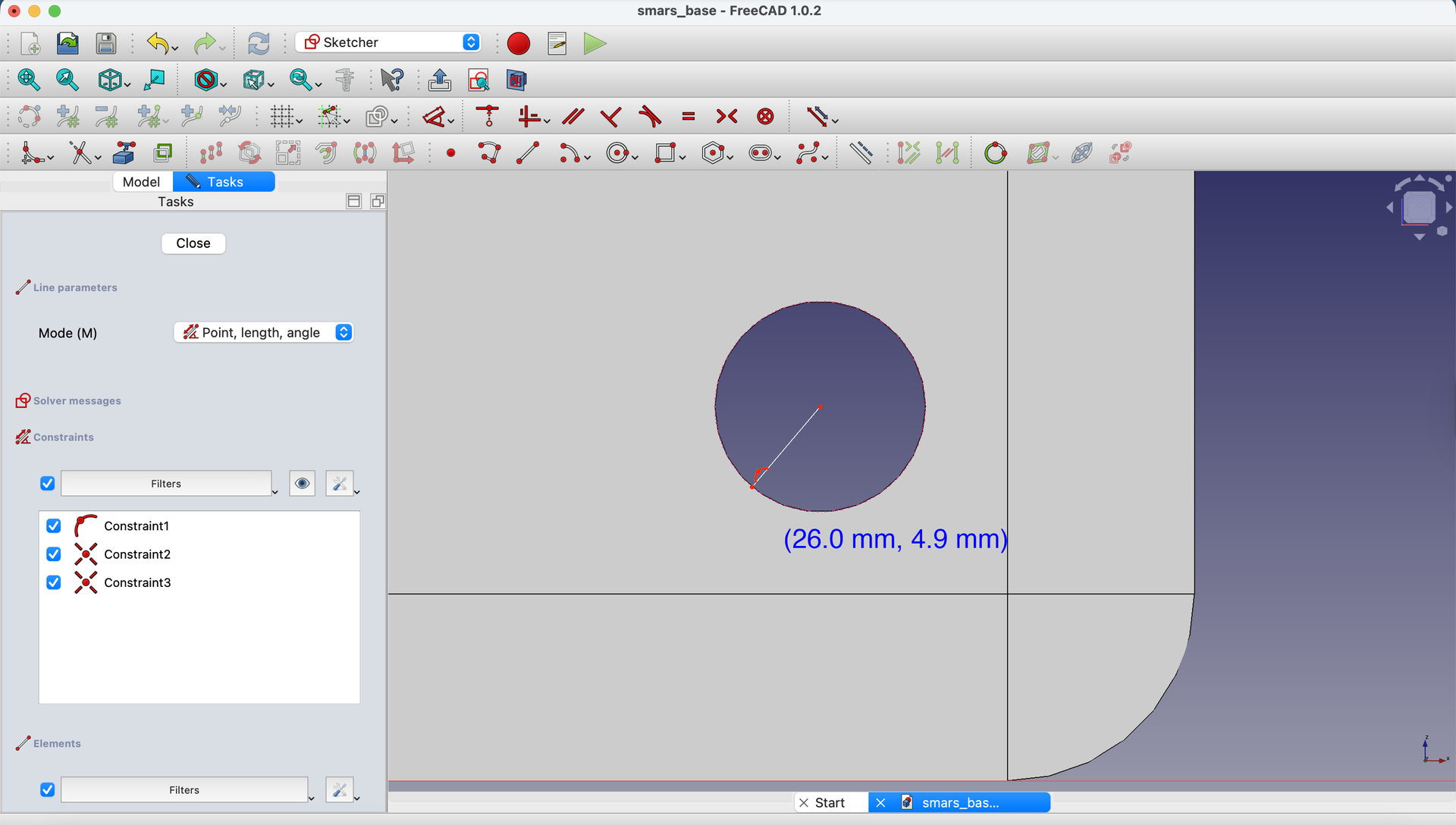Apply the Parallel constraint icon

click(573, 116)
